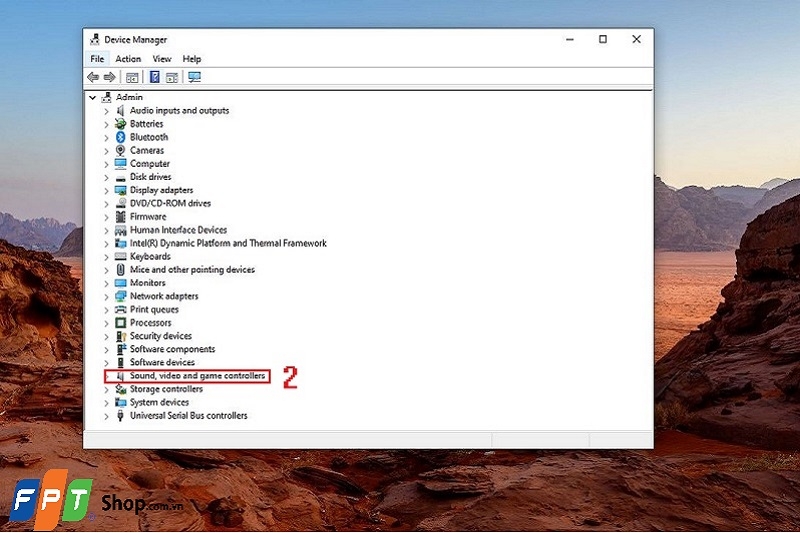
Task: Click the Display adapters icon
Action: pyautogui.click(x=120, y=190)
